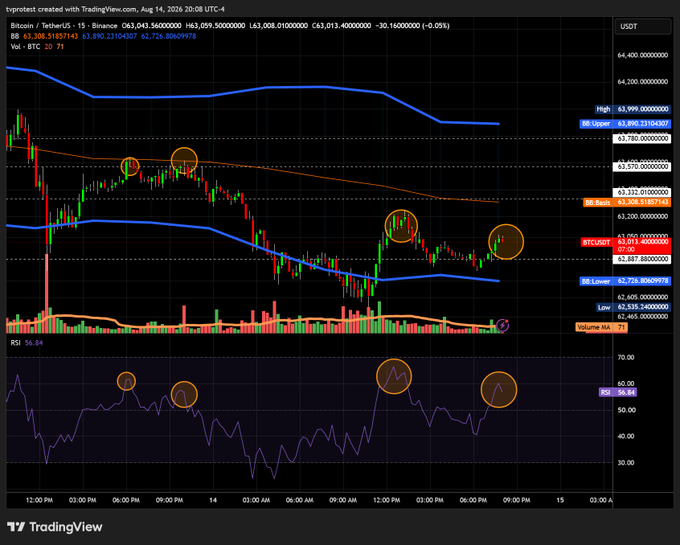The height and width of the screenshot is (545, 680).
Task: Click the orange BB basis value 63,308.51857143 in legend
Action: [x=50, y=36]
